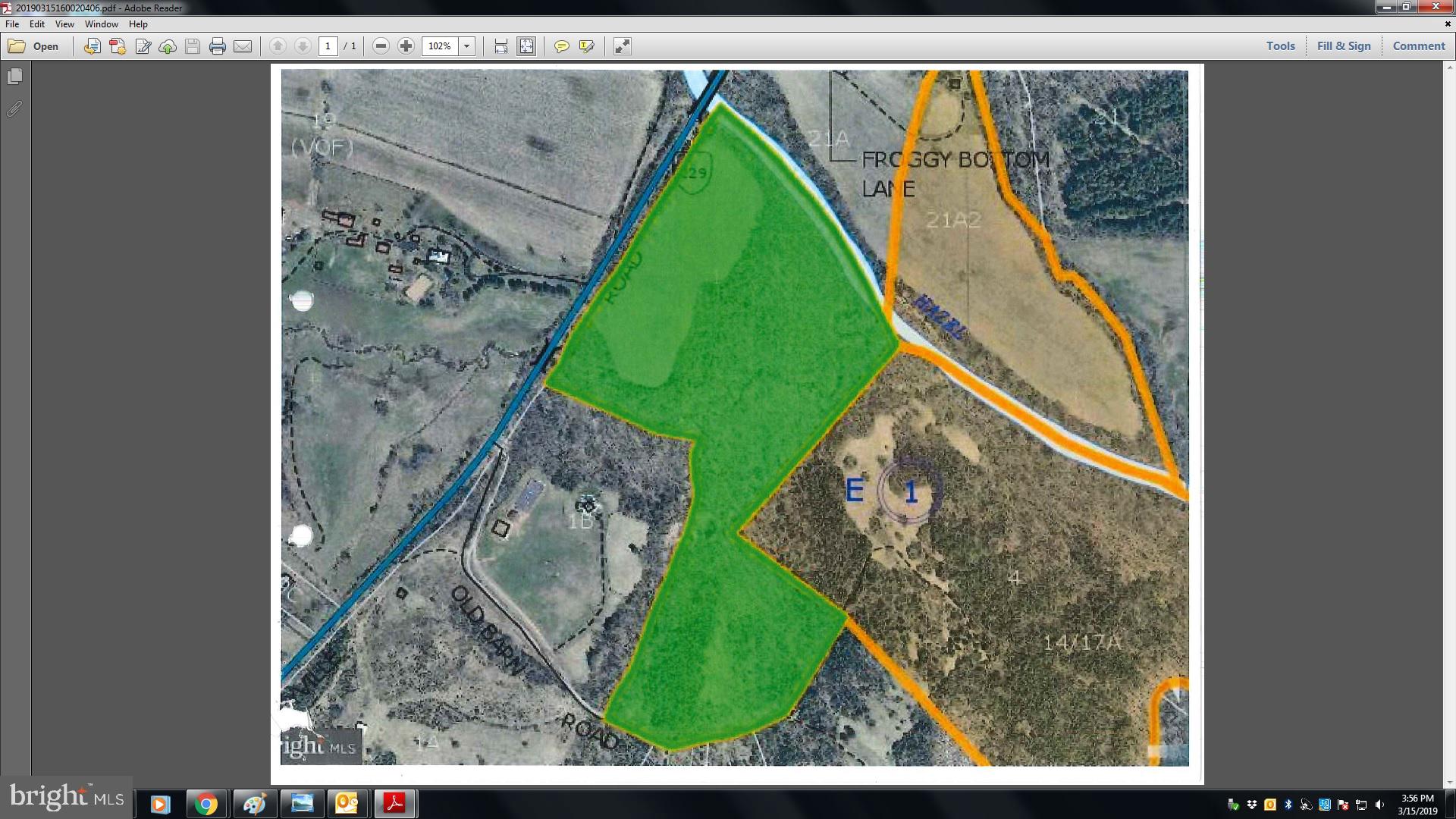Click the zoom in plus icon
Screen dimensions: 1456x819
pyautogui.click(x=406, y=46)
